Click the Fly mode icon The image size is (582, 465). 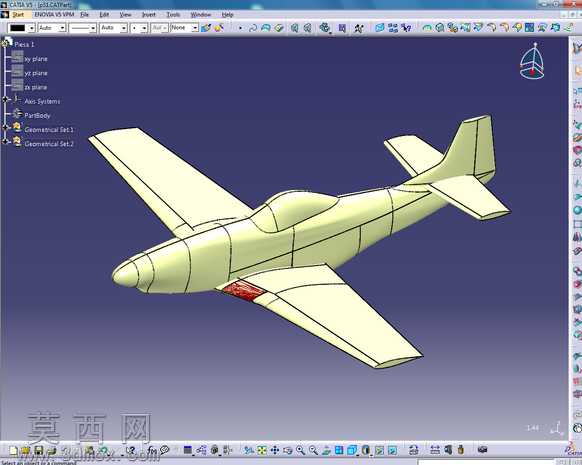249,451
